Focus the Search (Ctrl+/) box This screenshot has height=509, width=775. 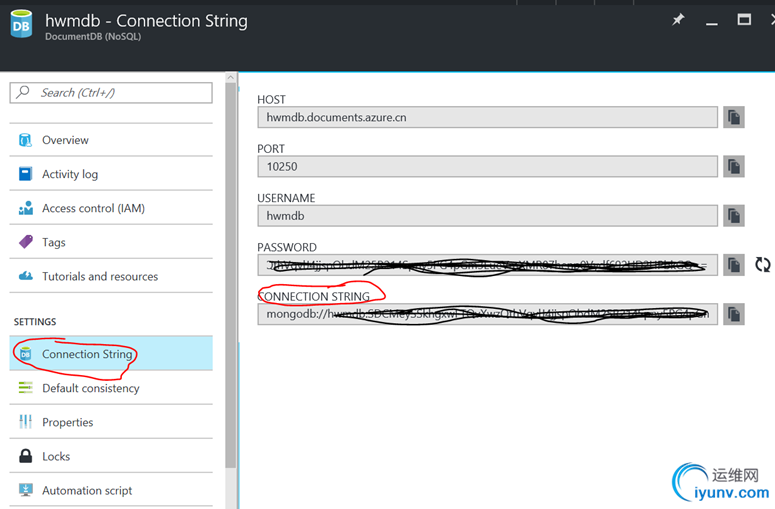click(x=111, y=93)
